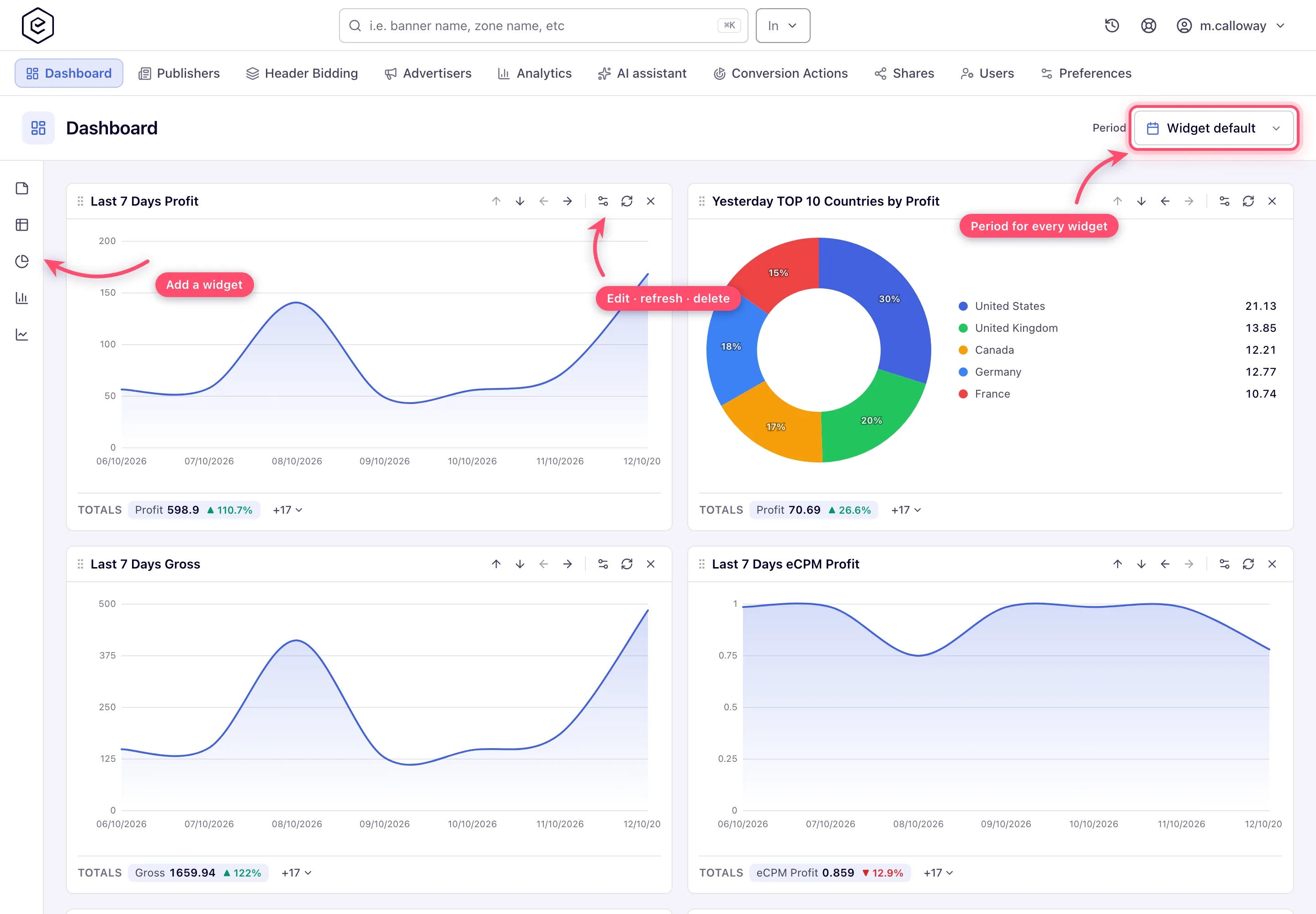Click Profit 70.69 totals chip
Image resolution: width=1316 pixels, height=914 pixels.
814,510
